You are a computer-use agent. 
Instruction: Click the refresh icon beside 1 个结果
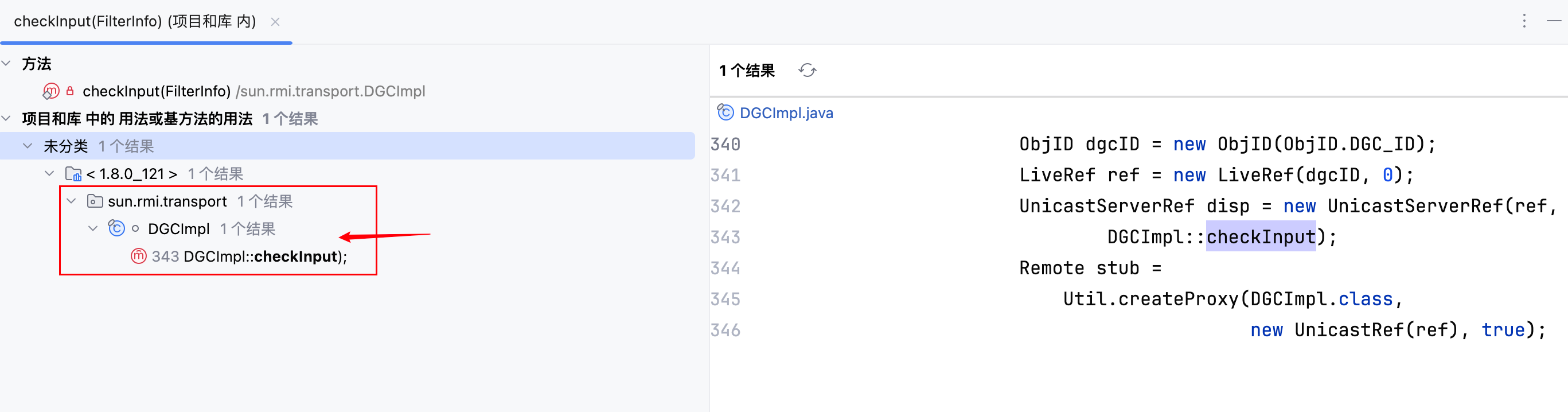[x=807, y=71]
